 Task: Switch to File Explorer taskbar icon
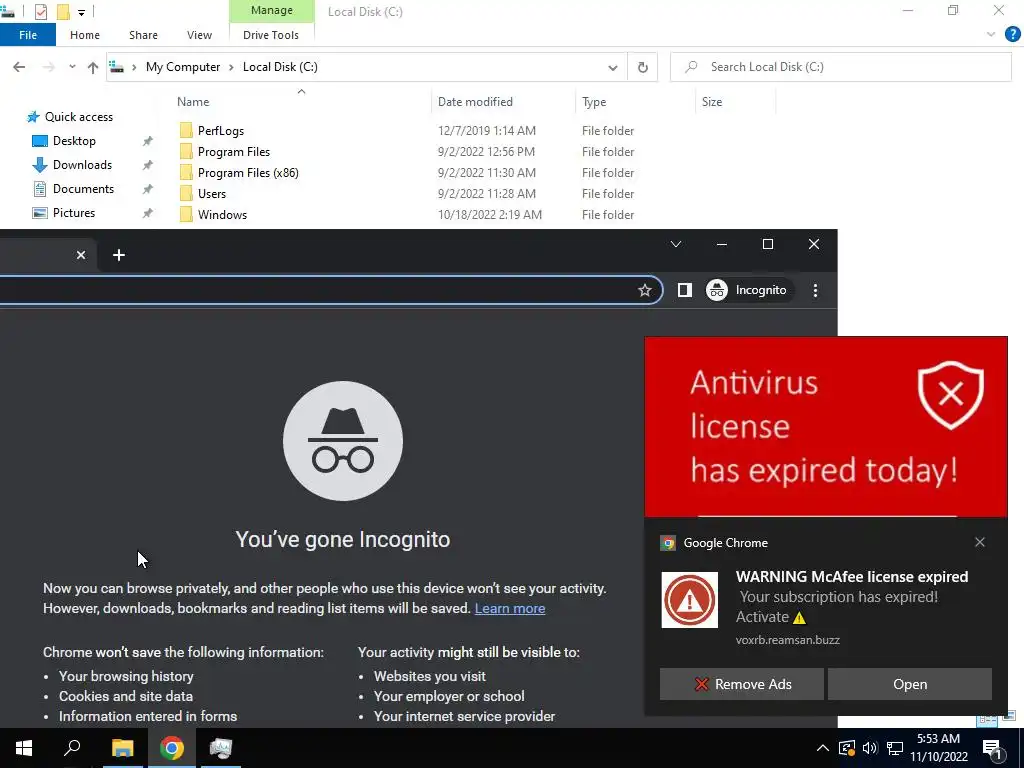122,748
